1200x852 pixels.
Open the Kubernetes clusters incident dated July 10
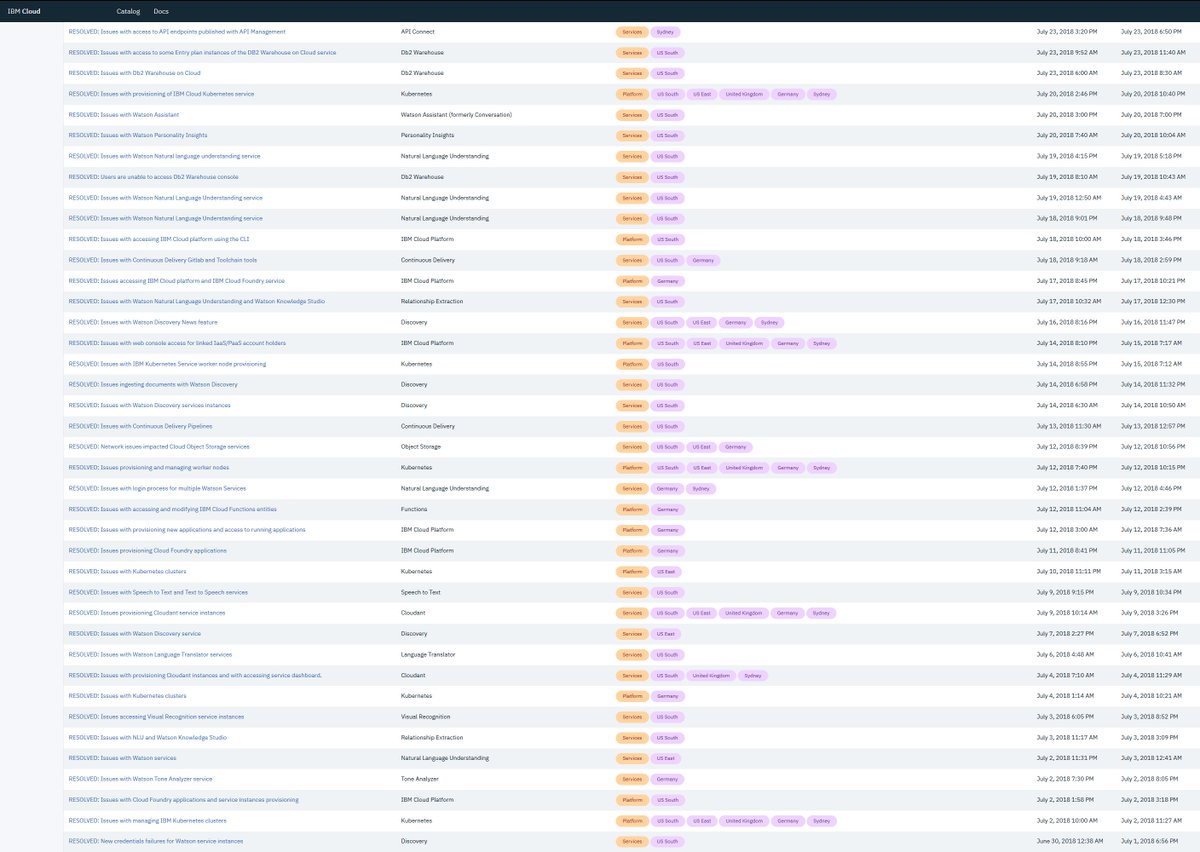tap(127, 571)
